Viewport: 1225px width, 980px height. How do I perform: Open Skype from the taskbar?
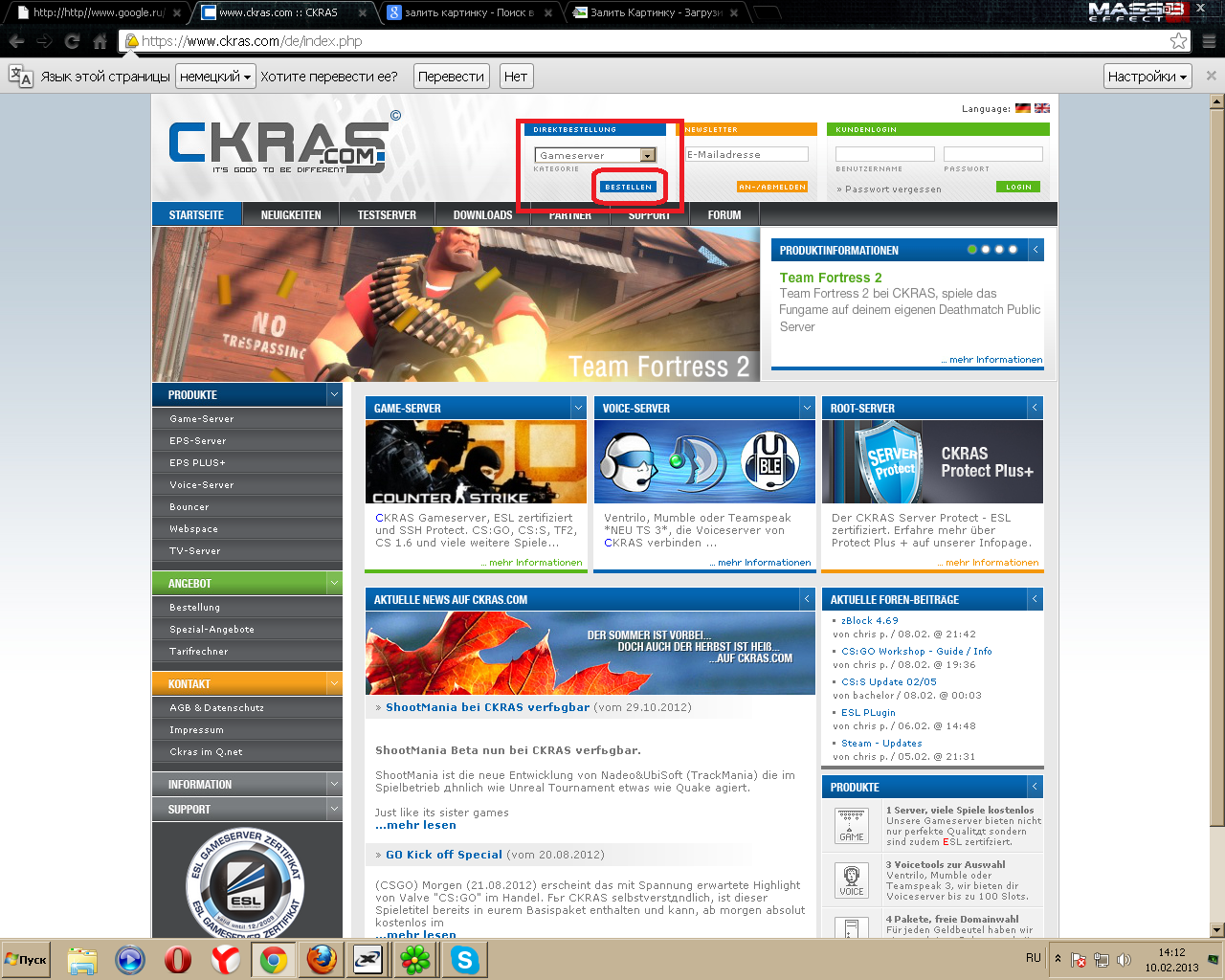click(x=465, y=959)
